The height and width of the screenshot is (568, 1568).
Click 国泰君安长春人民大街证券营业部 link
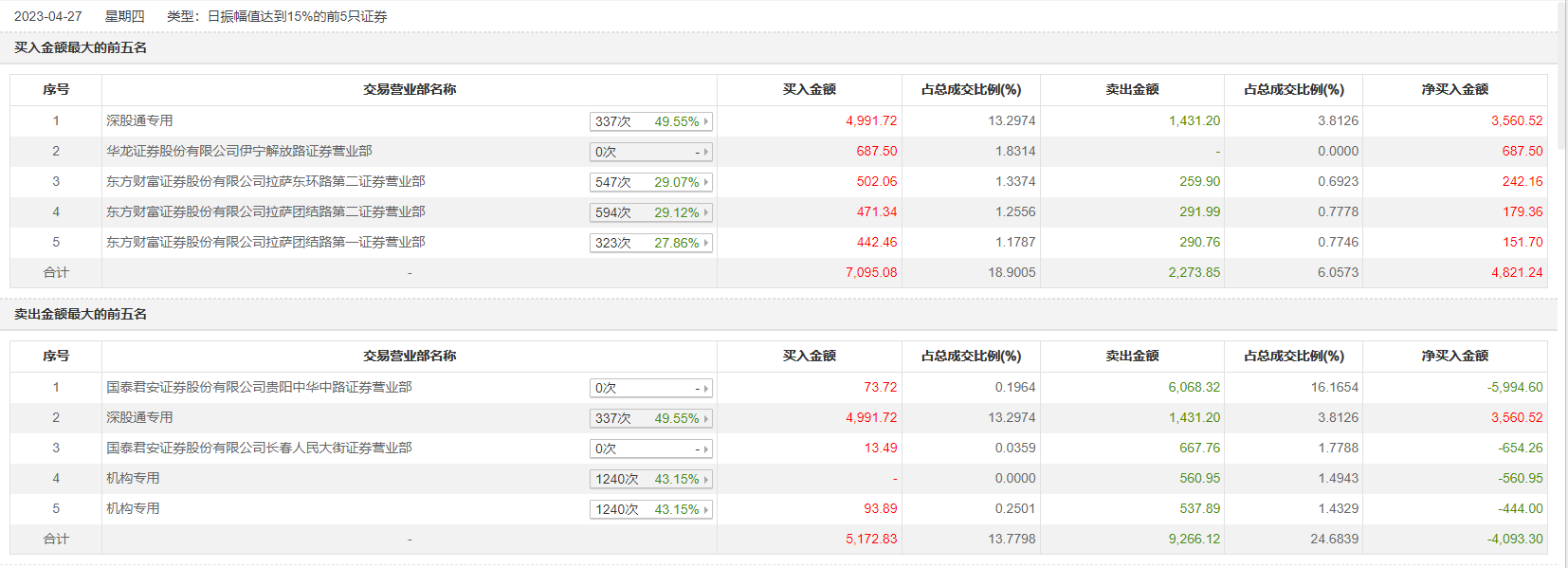[x=259, y=448]
